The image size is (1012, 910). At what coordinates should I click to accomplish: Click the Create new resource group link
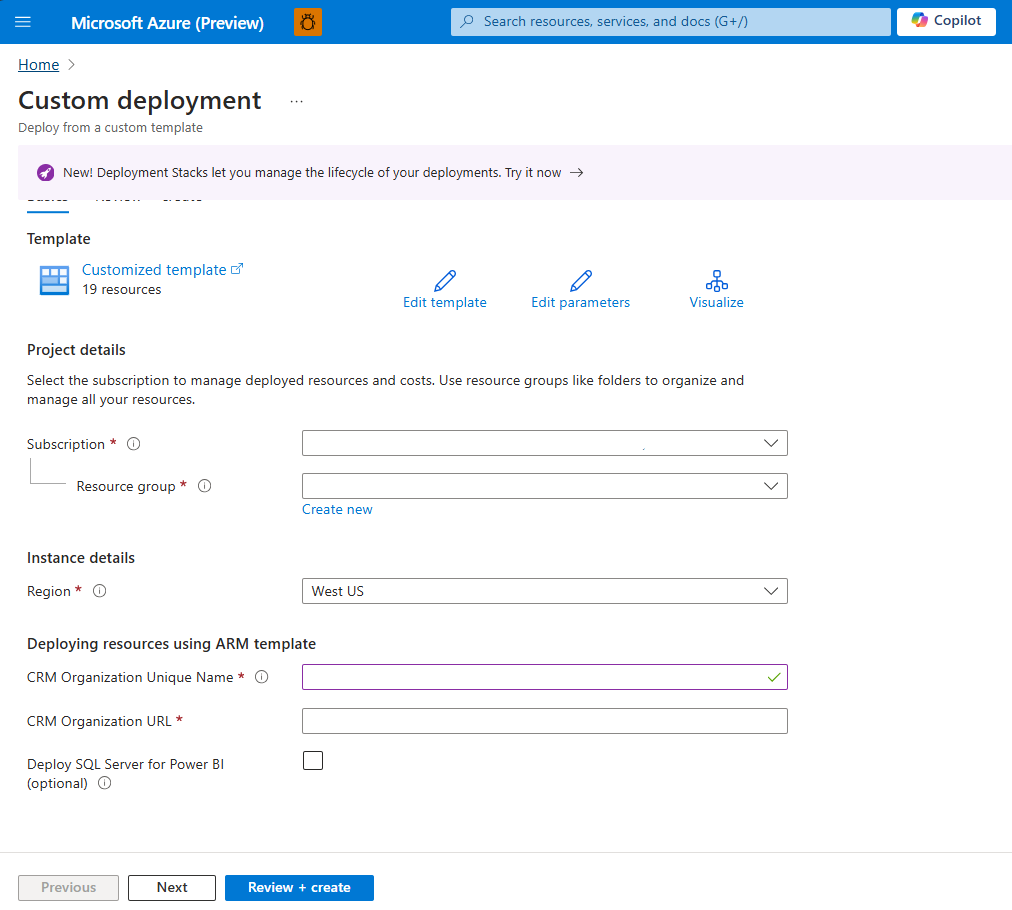point(337,509)
